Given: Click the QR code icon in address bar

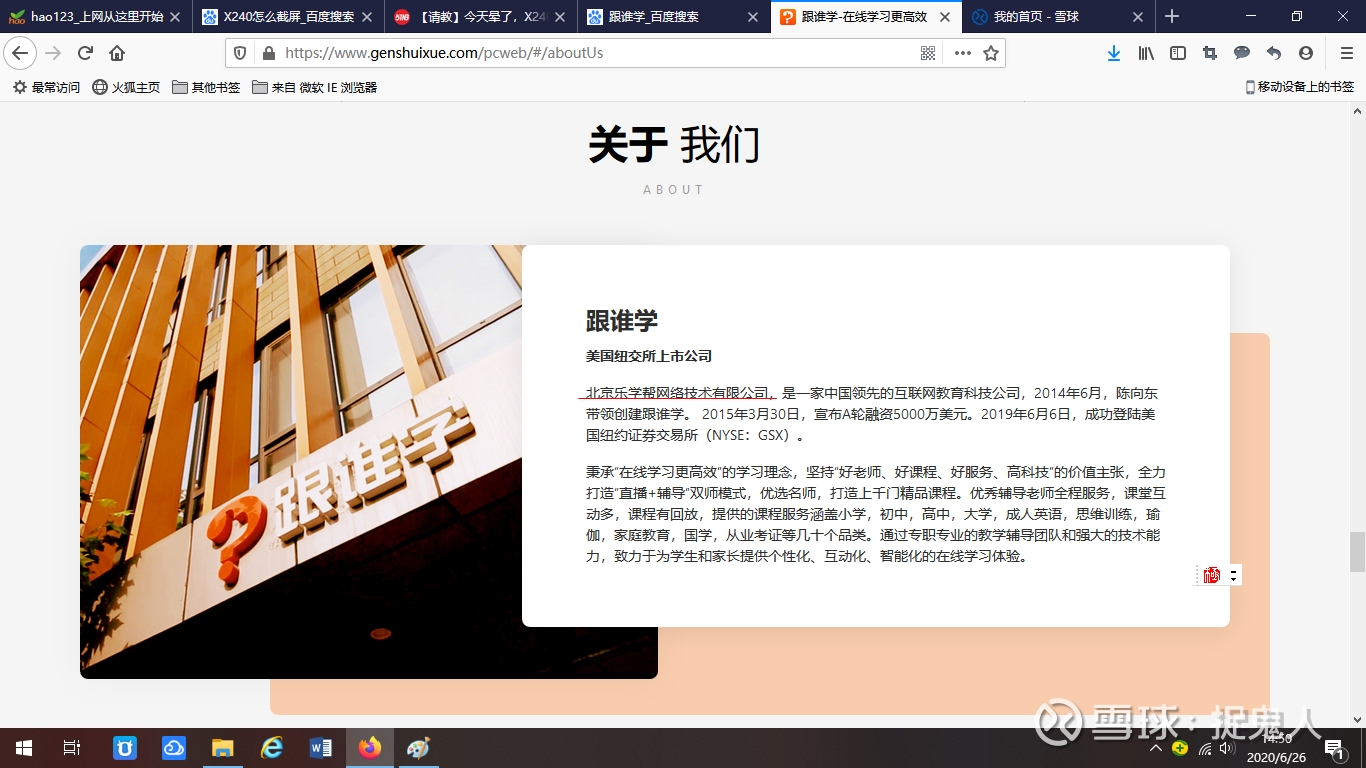Looking at the screenshot, I should tap(928, 53).
